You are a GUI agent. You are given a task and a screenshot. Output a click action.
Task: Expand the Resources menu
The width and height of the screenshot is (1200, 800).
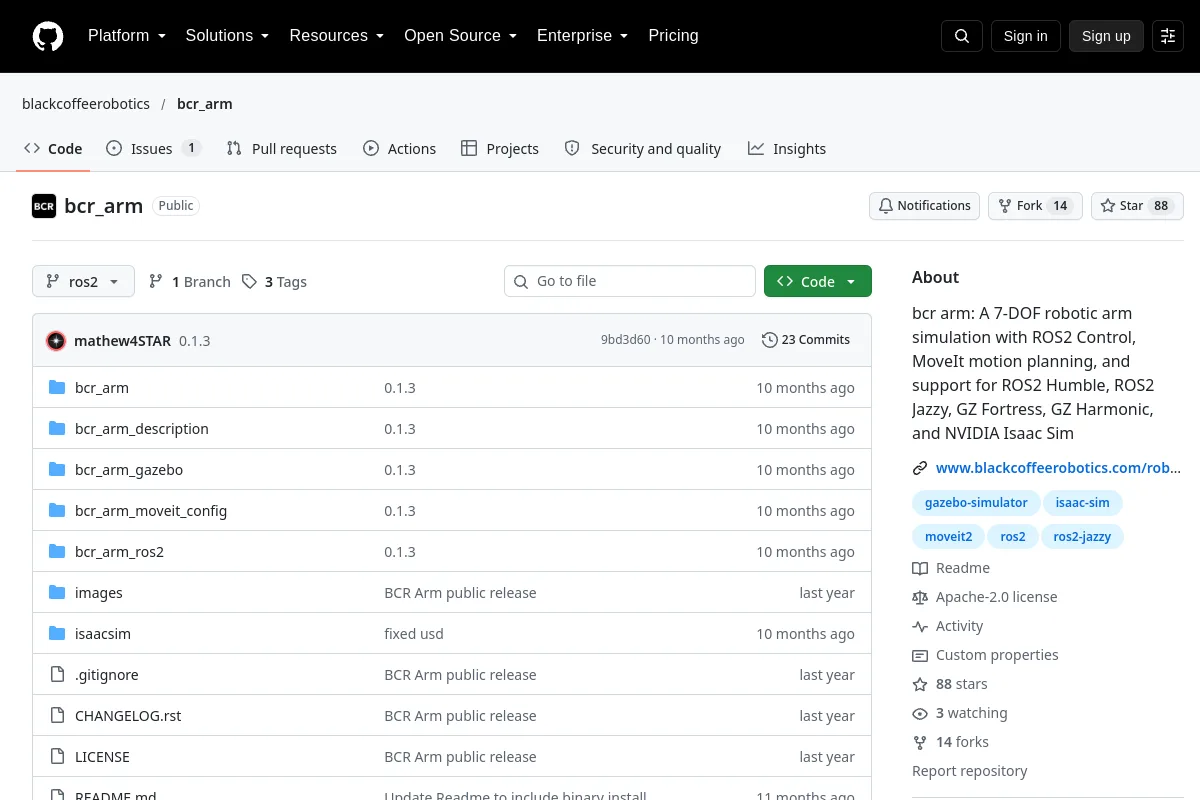(336, 36)
